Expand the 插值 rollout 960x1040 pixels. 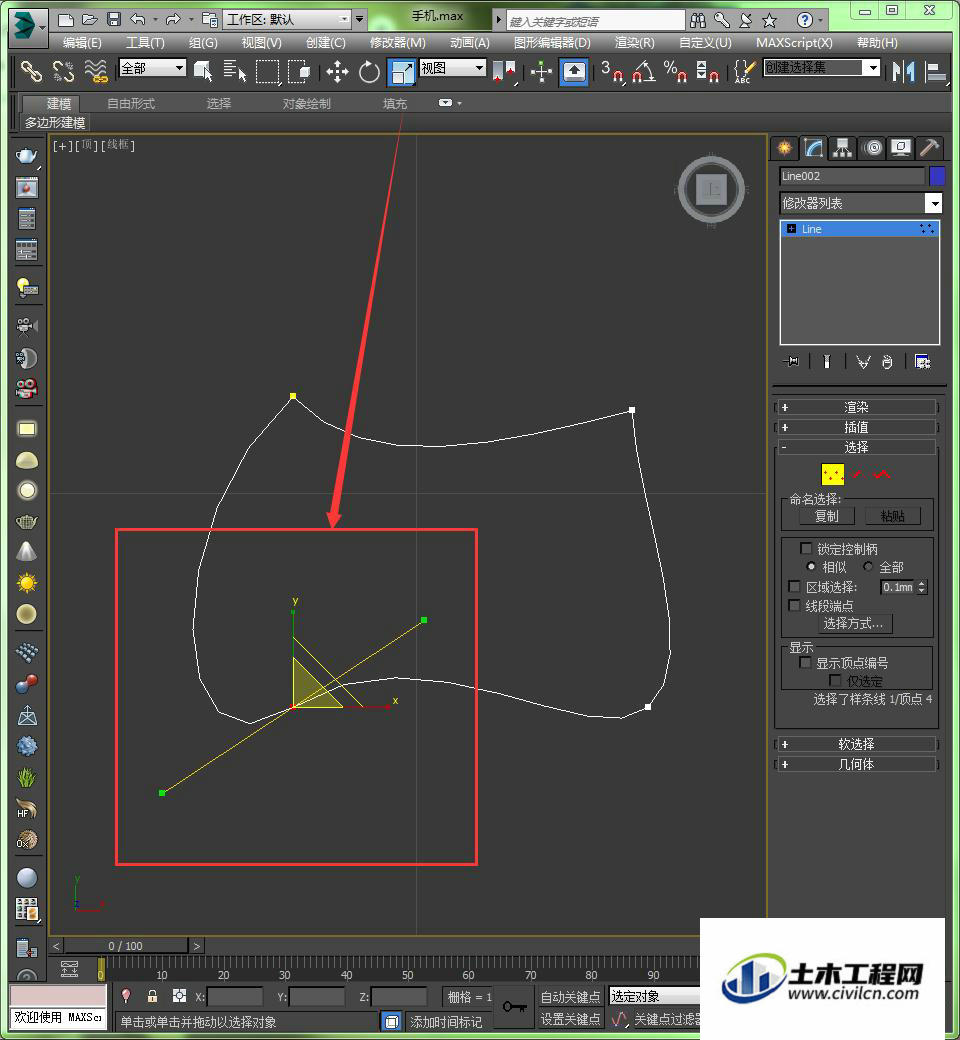click(x=856, y=427)
